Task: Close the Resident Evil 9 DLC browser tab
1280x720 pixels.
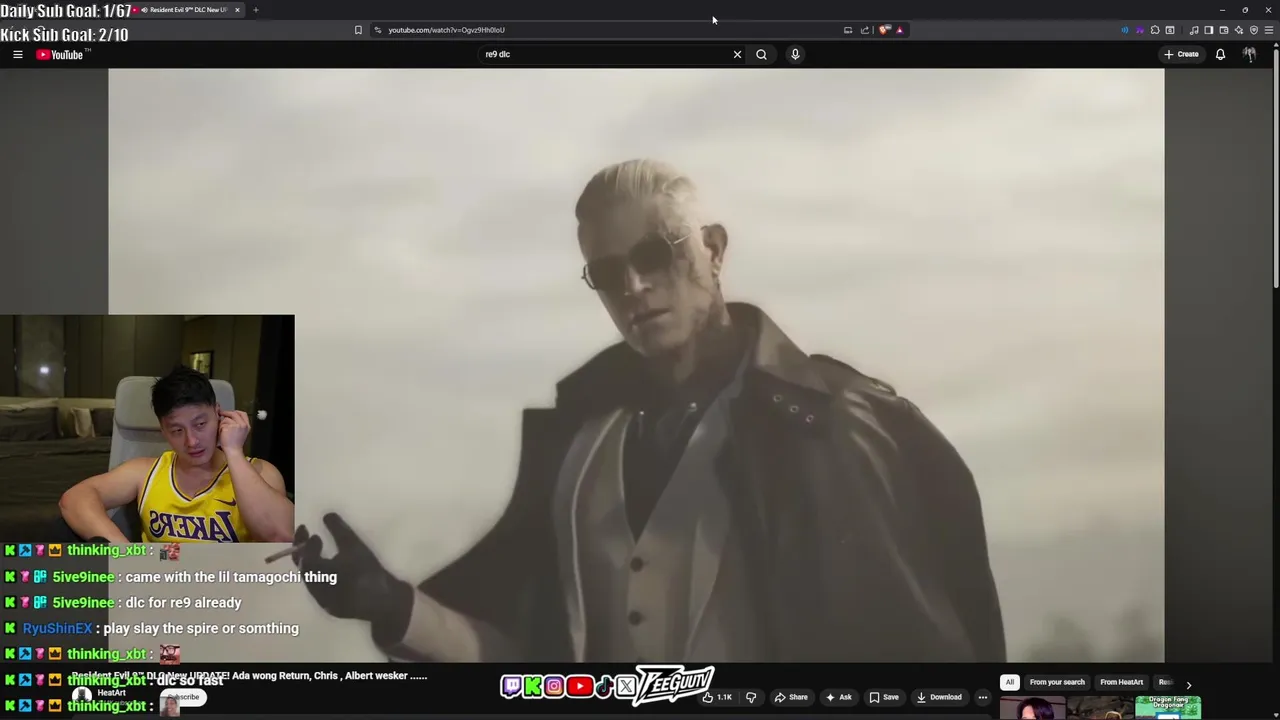Action: coord(237,10)
